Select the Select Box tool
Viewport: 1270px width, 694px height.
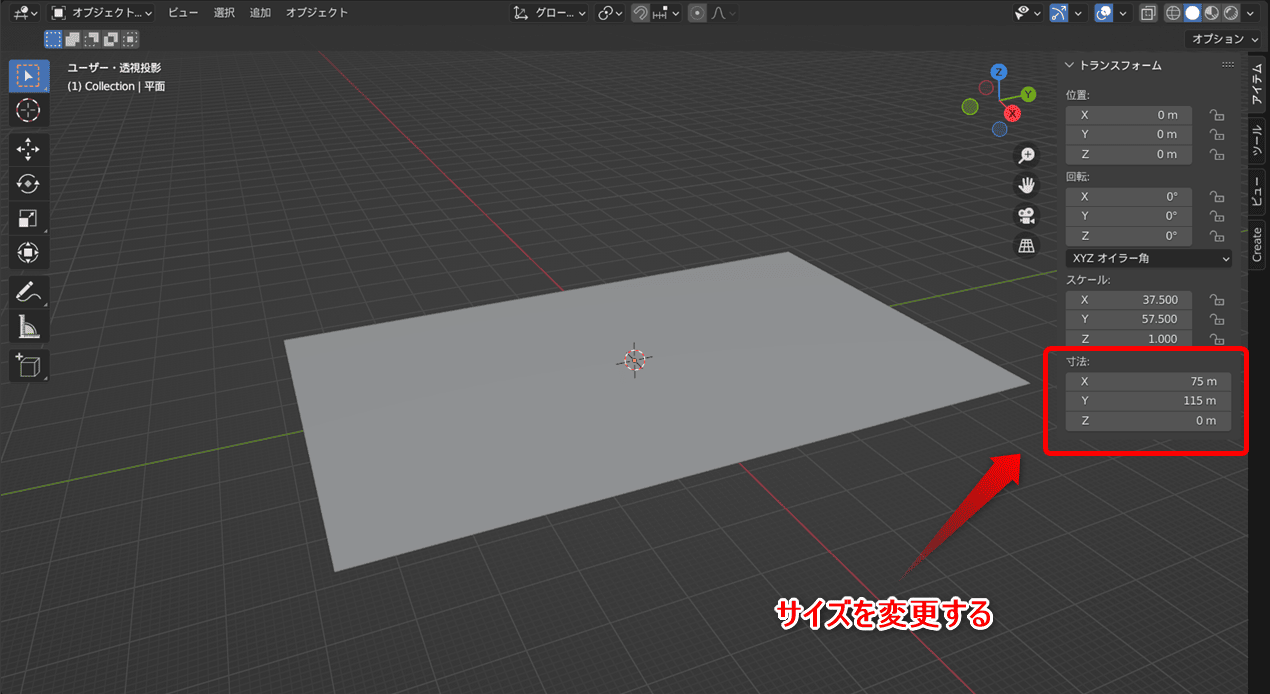coord(28,76)
